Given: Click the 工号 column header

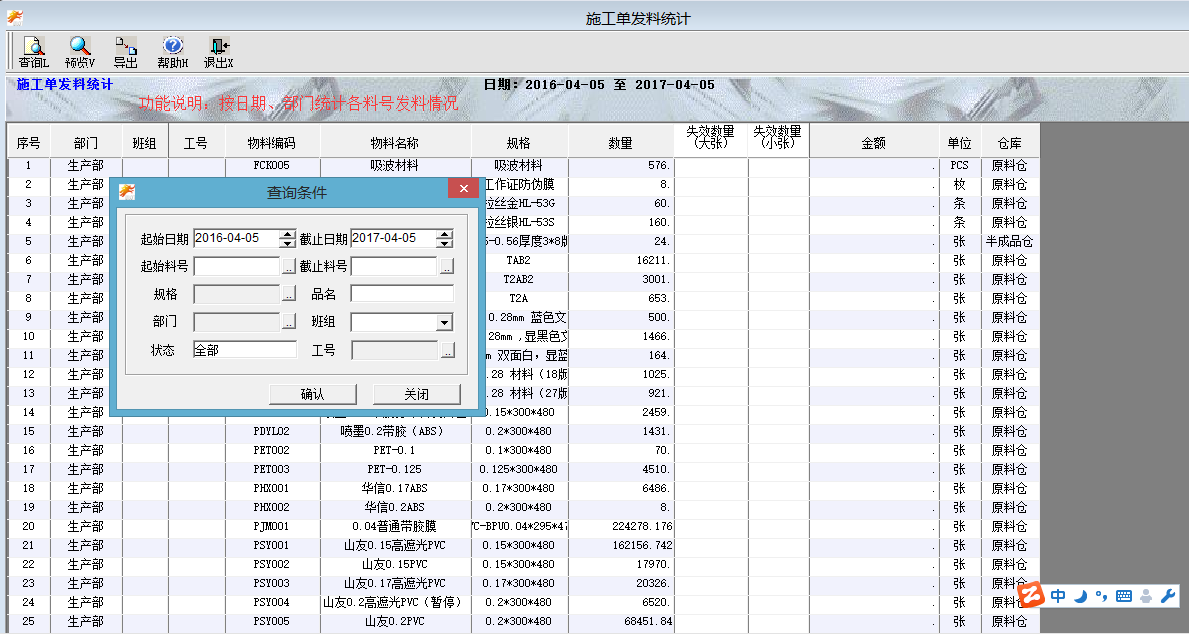Looking at the screenshot, I should pyautogui.click(x=196, y=142).
